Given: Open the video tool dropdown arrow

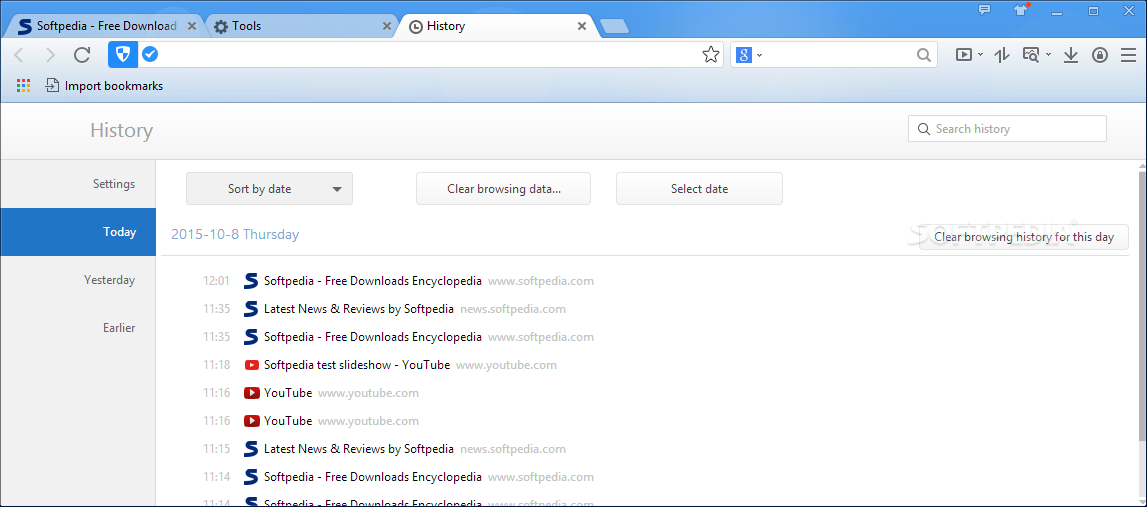Looking at the screenshot, I should 980,56.
